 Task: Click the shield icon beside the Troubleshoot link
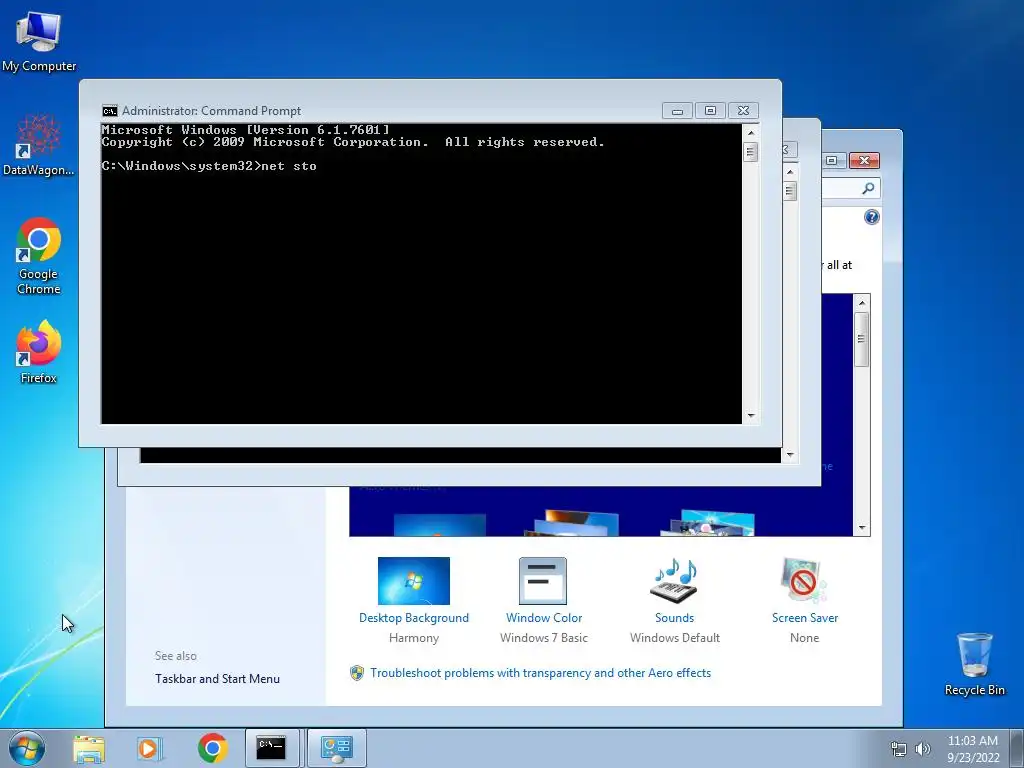pyautogui.click(x=357, y=673)
